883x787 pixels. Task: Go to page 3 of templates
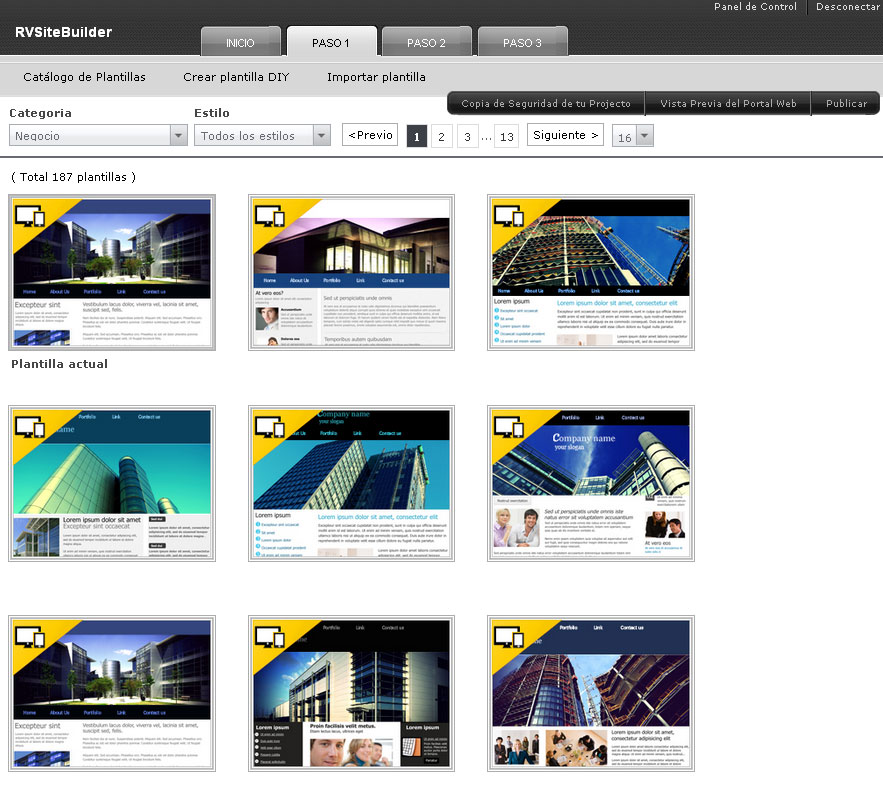click(x=467, y=136)
